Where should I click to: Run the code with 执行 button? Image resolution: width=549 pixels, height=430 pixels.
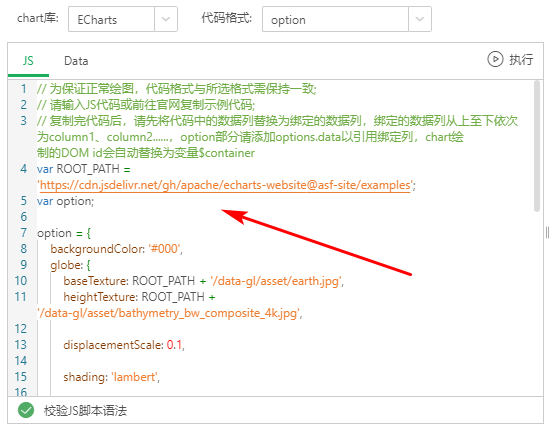[510, 59]
